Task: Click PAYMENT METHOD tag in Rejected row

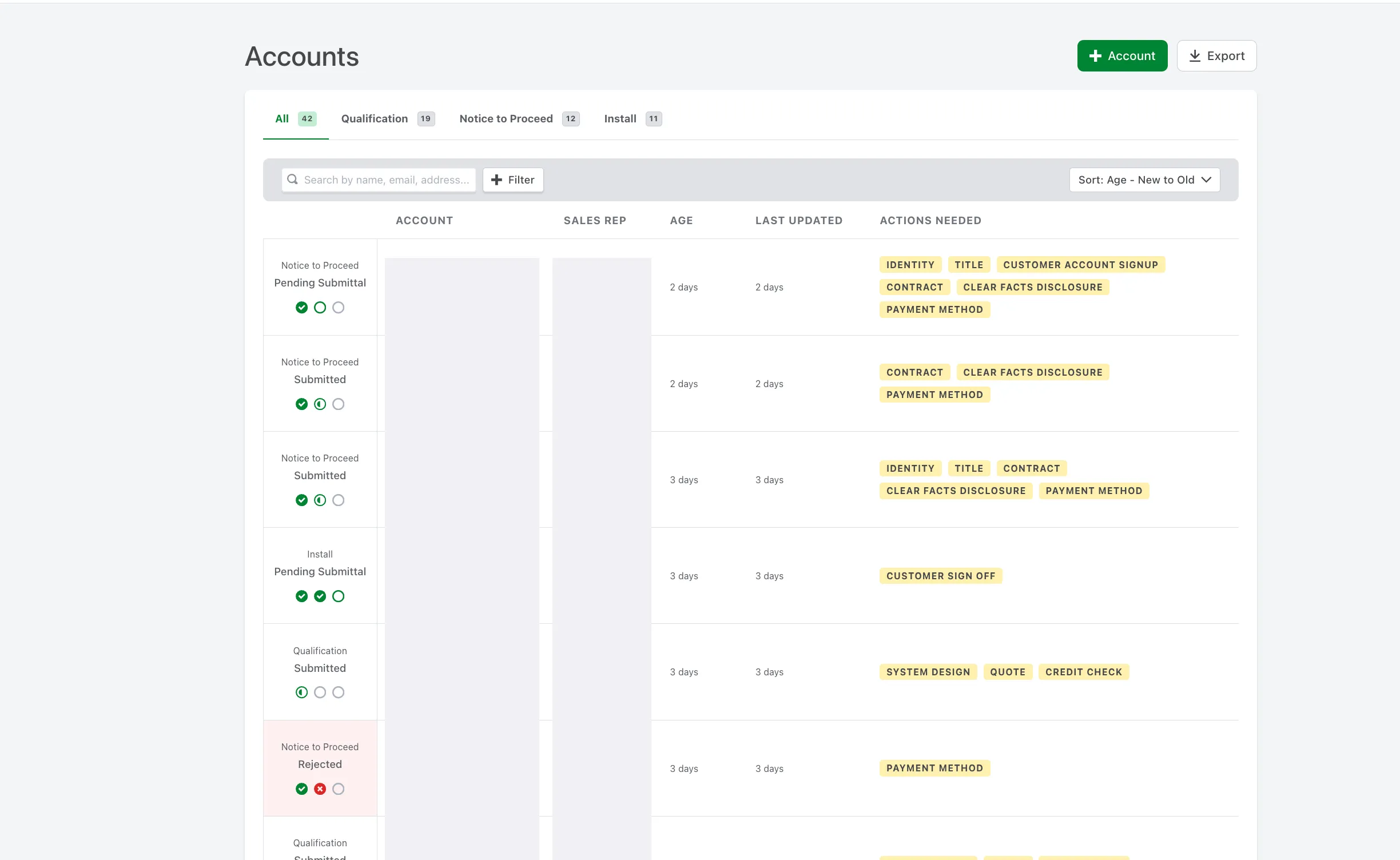Action: (x=934, y=768)
